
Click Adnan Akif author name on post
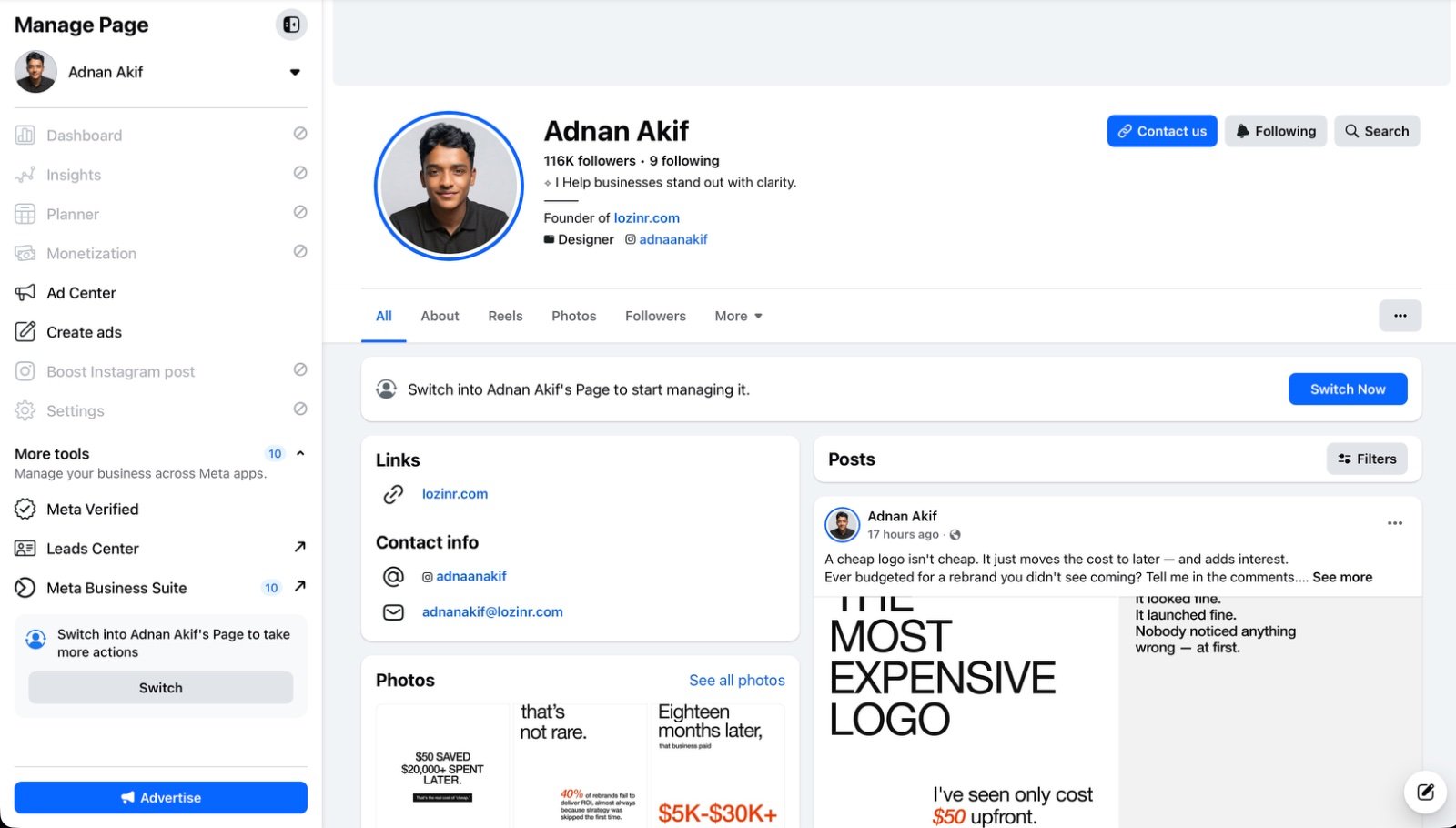point(902,516)
